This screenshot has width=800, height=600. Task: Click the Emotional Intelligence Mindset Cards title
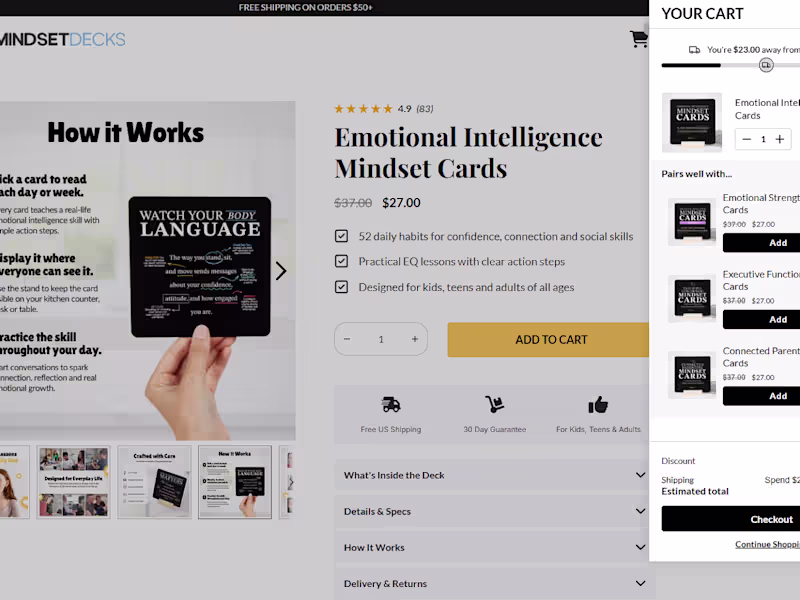[468, 153]
